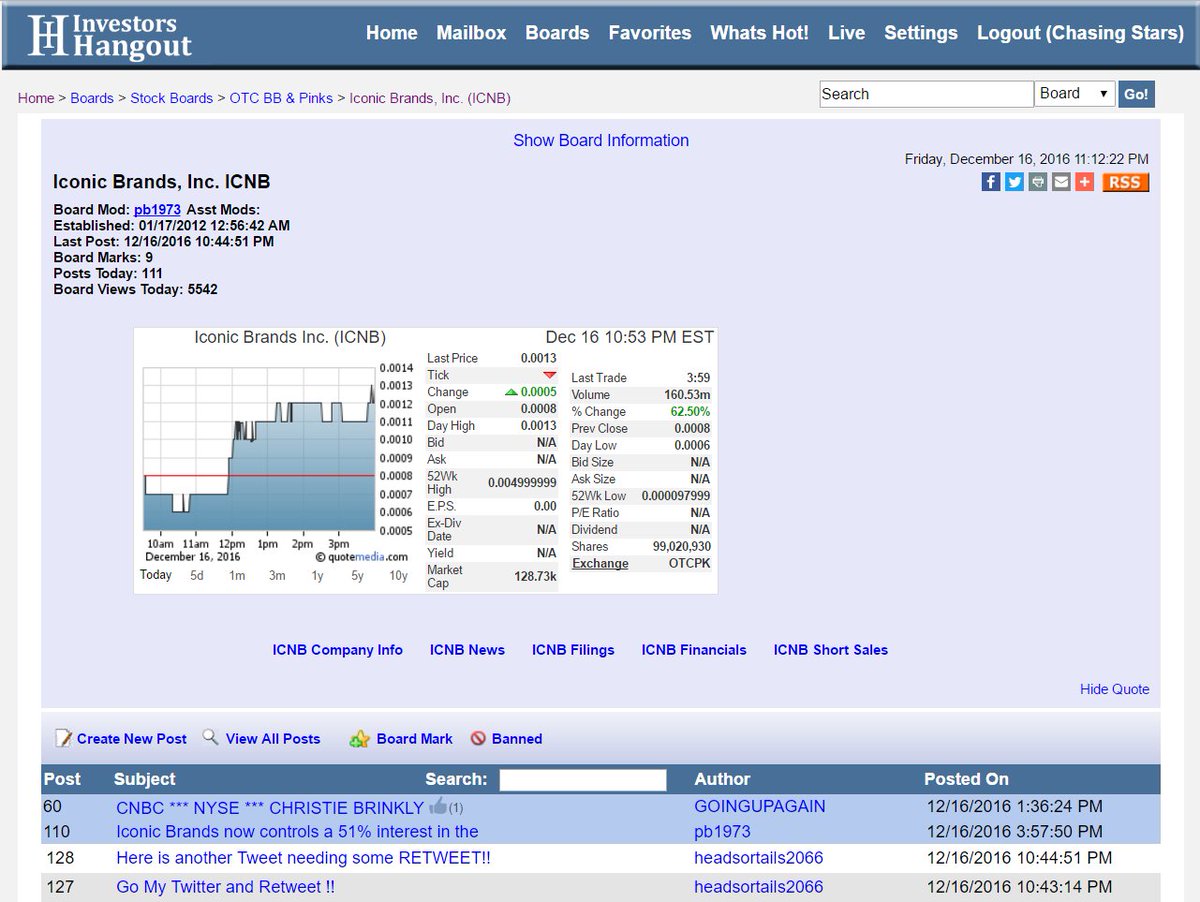Screen dimensions: 1200x902
Task: Select Today chart range
Action: click(x=156, y=575)
